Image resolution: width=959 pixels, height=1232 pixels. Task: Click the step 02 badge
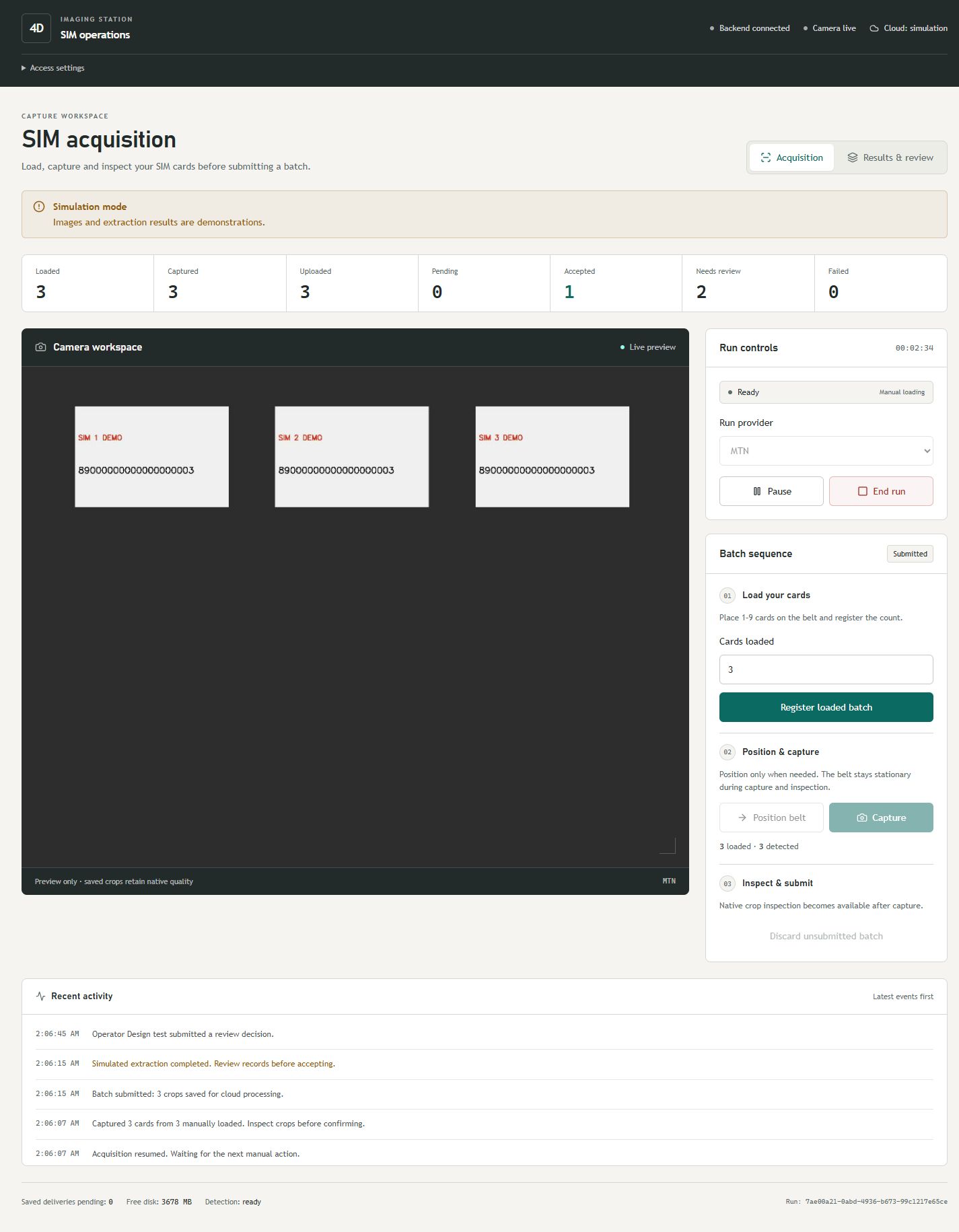coord(727,752)
